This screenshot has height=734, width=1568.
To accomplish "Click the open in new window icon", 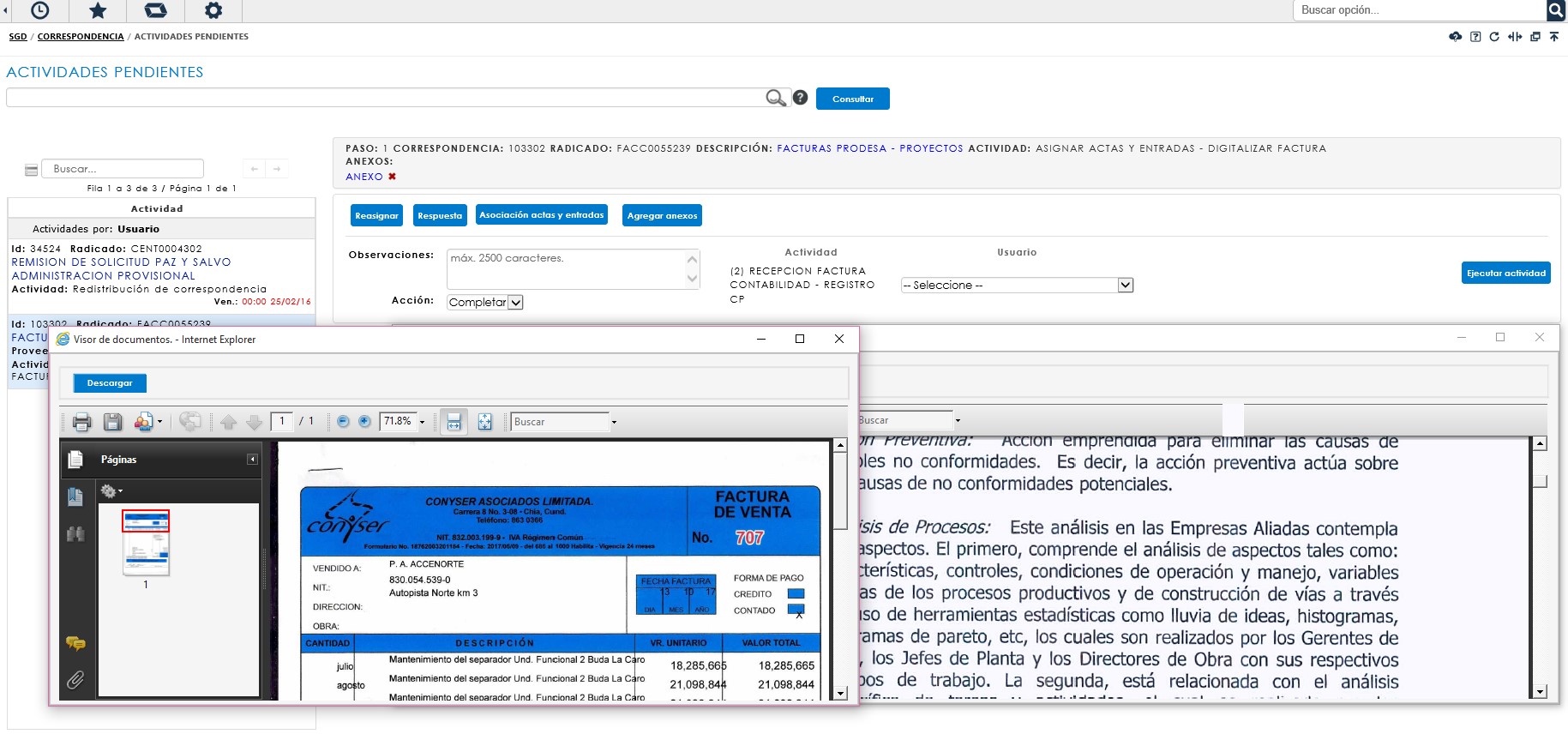I will [1535, 37].
